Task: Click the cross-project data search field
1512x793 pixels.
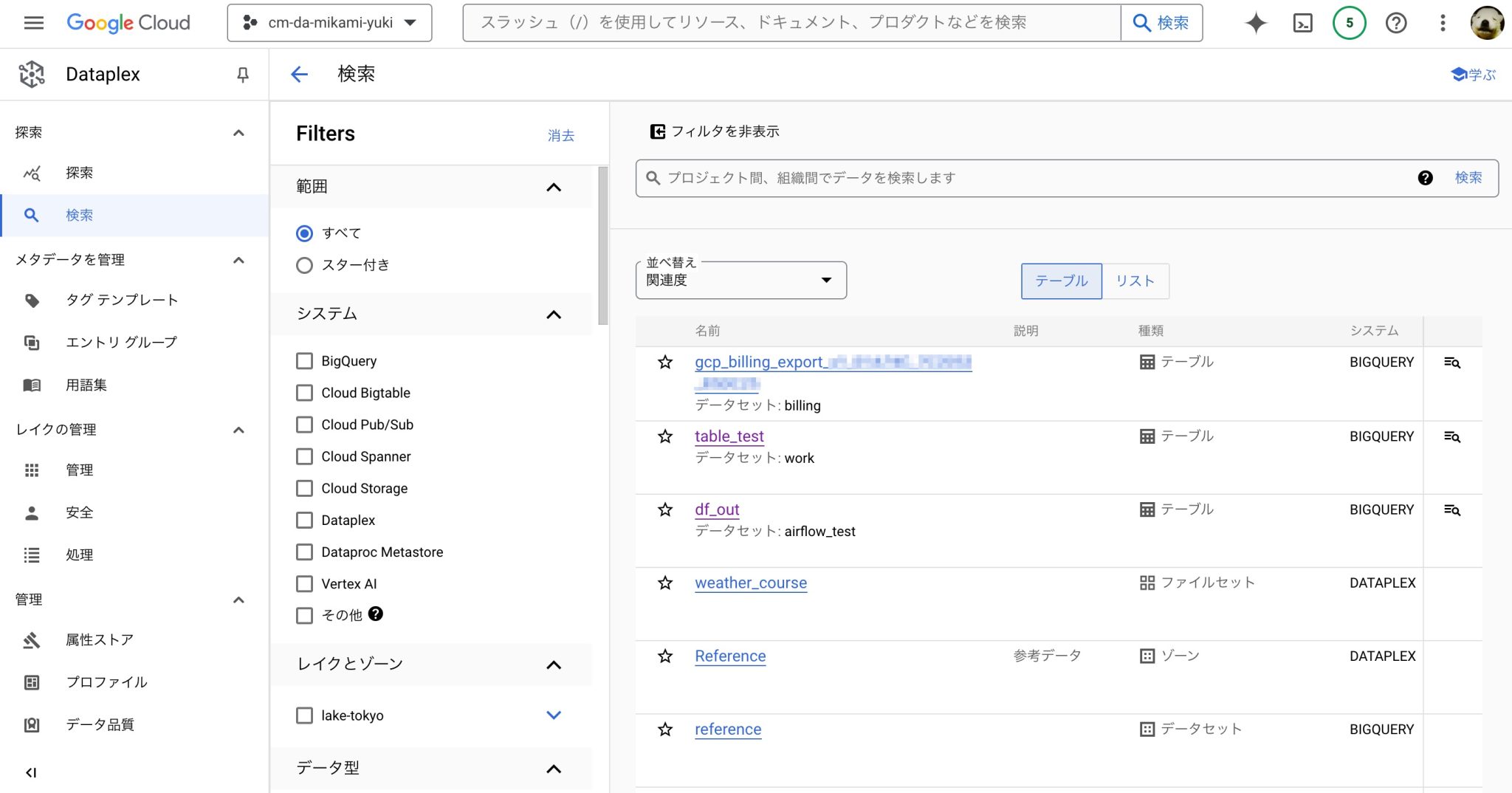Action: pos(960,177)
